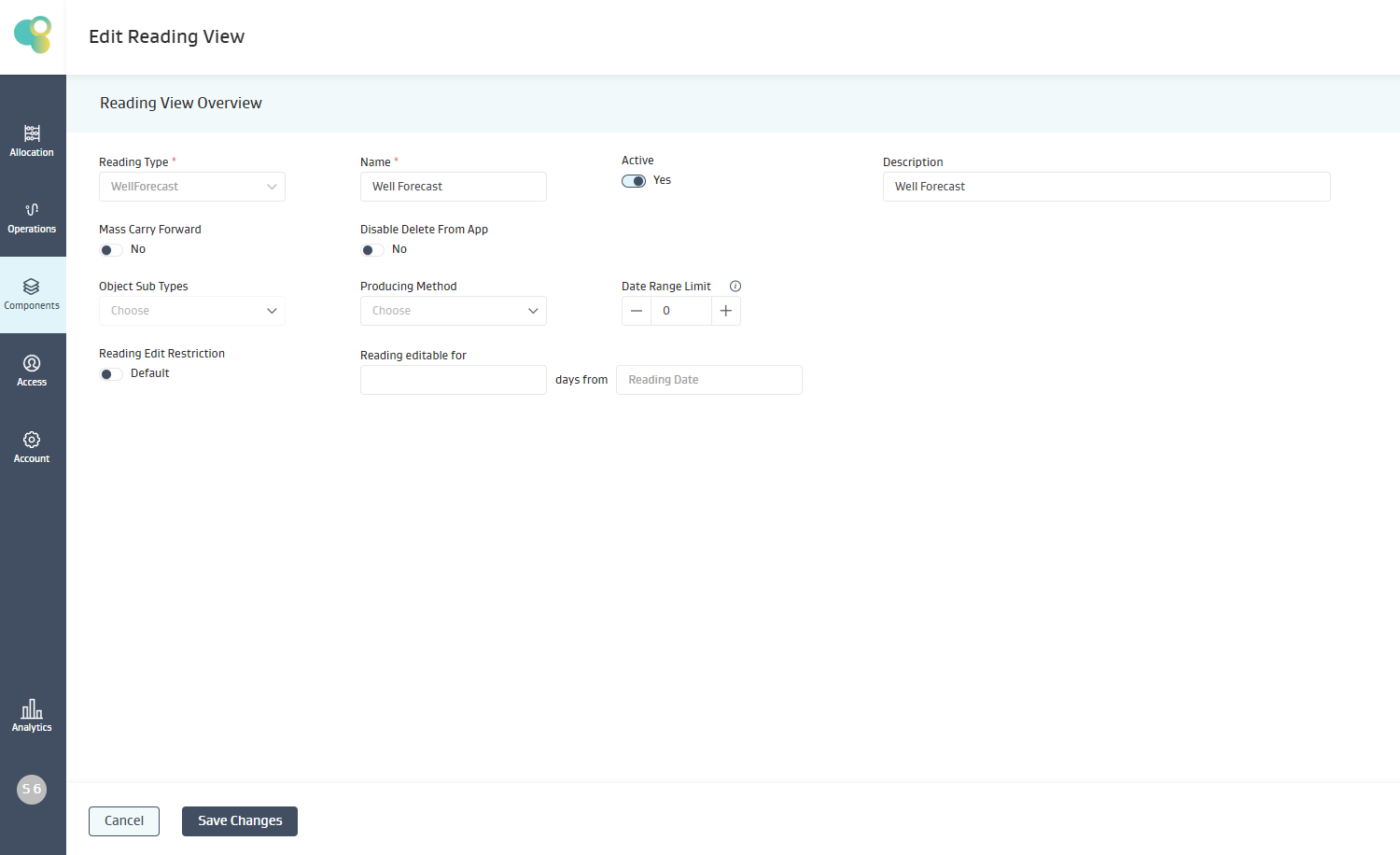Viewport: 1400px width, 855px height.
Task: Toggle the Reading Edit Restriction switch
Action: click(111, 374)
